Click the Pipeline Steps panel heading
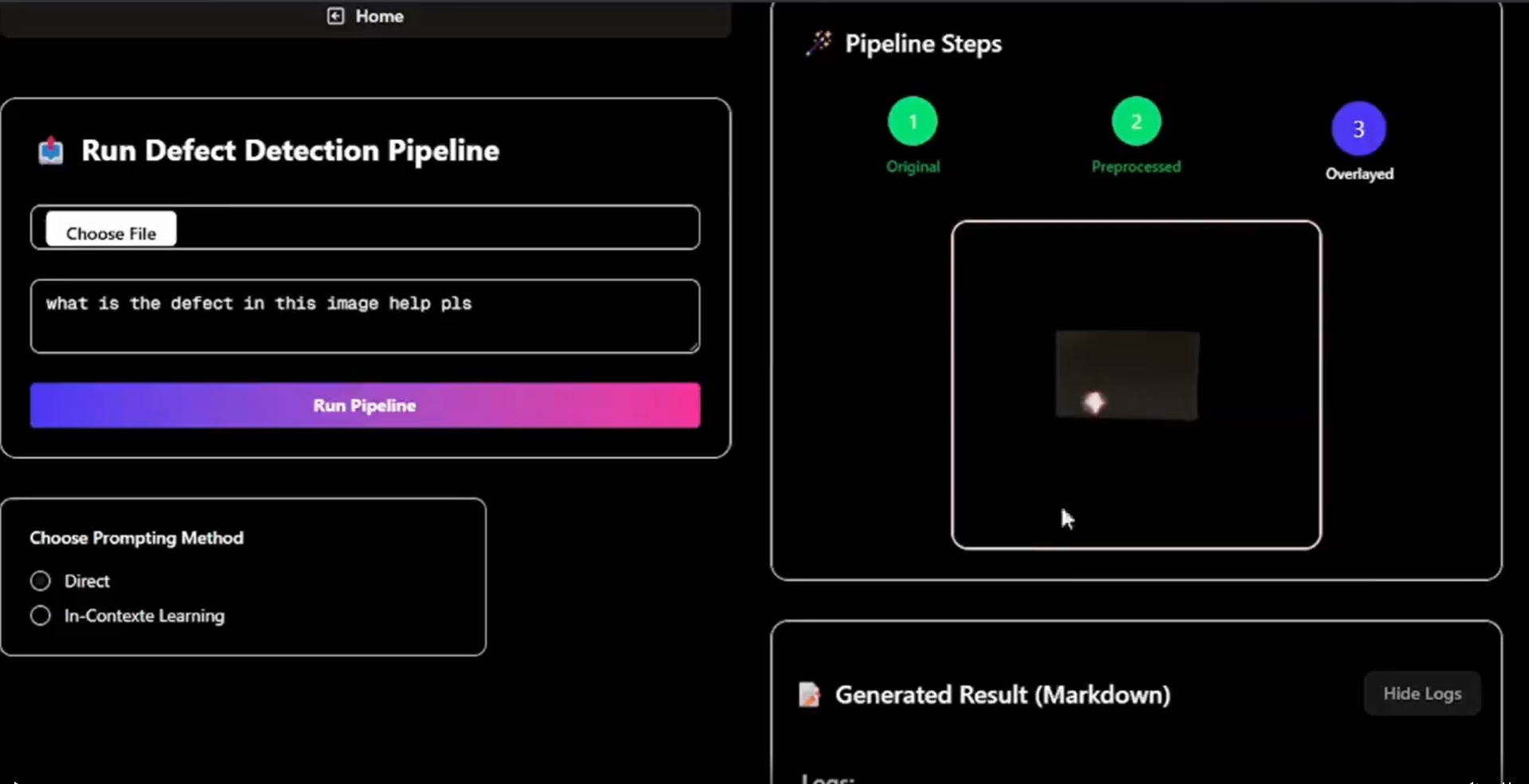The height and width of the screenshot is (784, 1529). point(923,44)
